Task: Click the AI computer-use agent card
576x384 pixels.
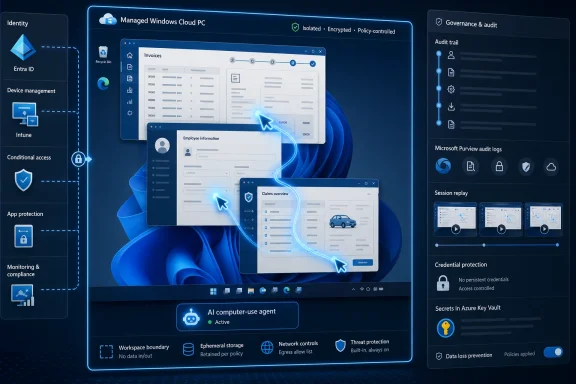Action: coord(237,316)
